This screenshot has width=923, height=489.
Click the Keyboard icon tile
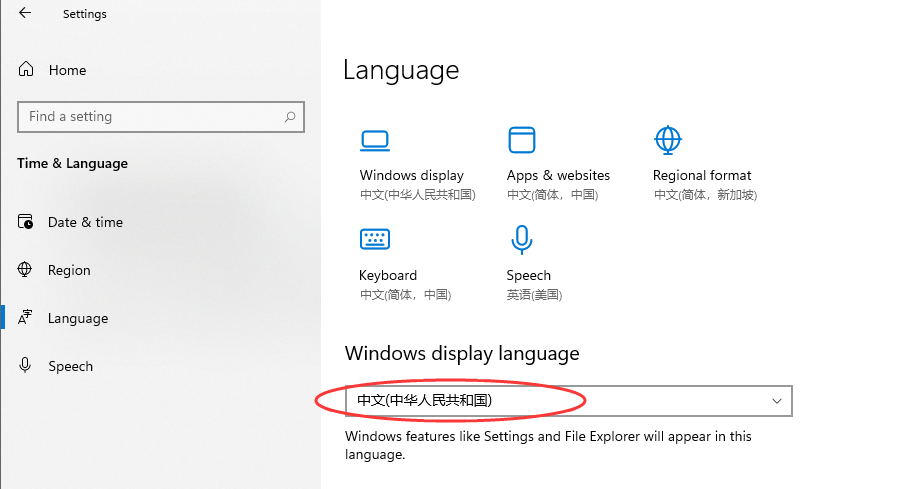pyautogui.click(x=374, y=239)
